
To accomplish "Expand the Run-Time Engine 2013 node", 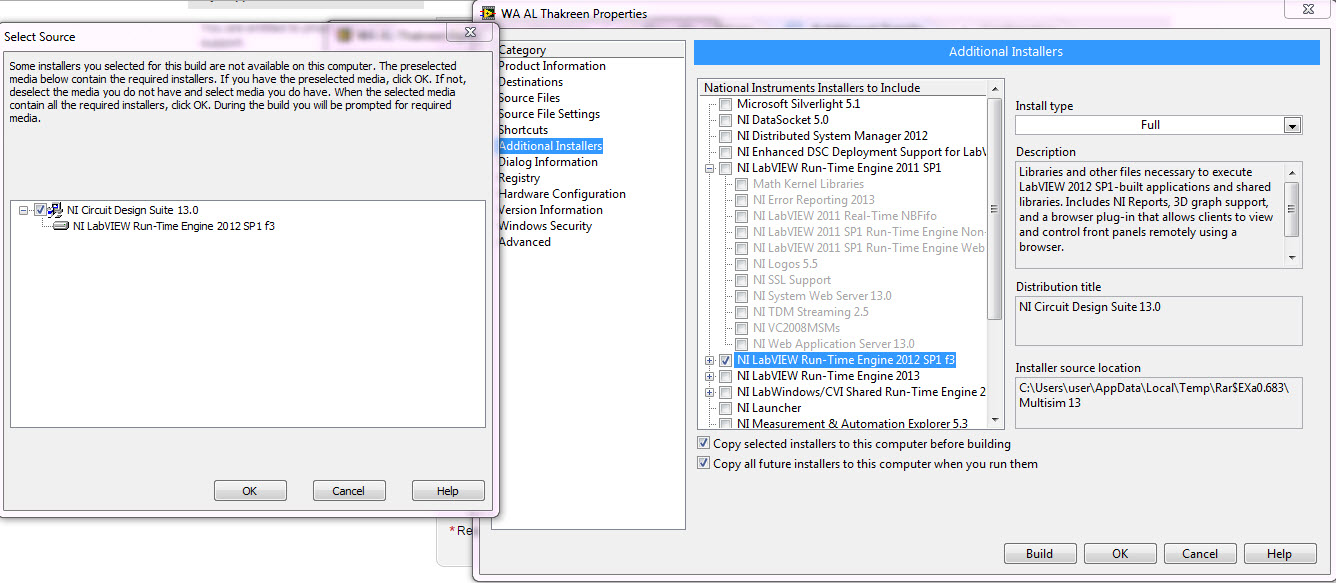I will [x=710, y=376].
